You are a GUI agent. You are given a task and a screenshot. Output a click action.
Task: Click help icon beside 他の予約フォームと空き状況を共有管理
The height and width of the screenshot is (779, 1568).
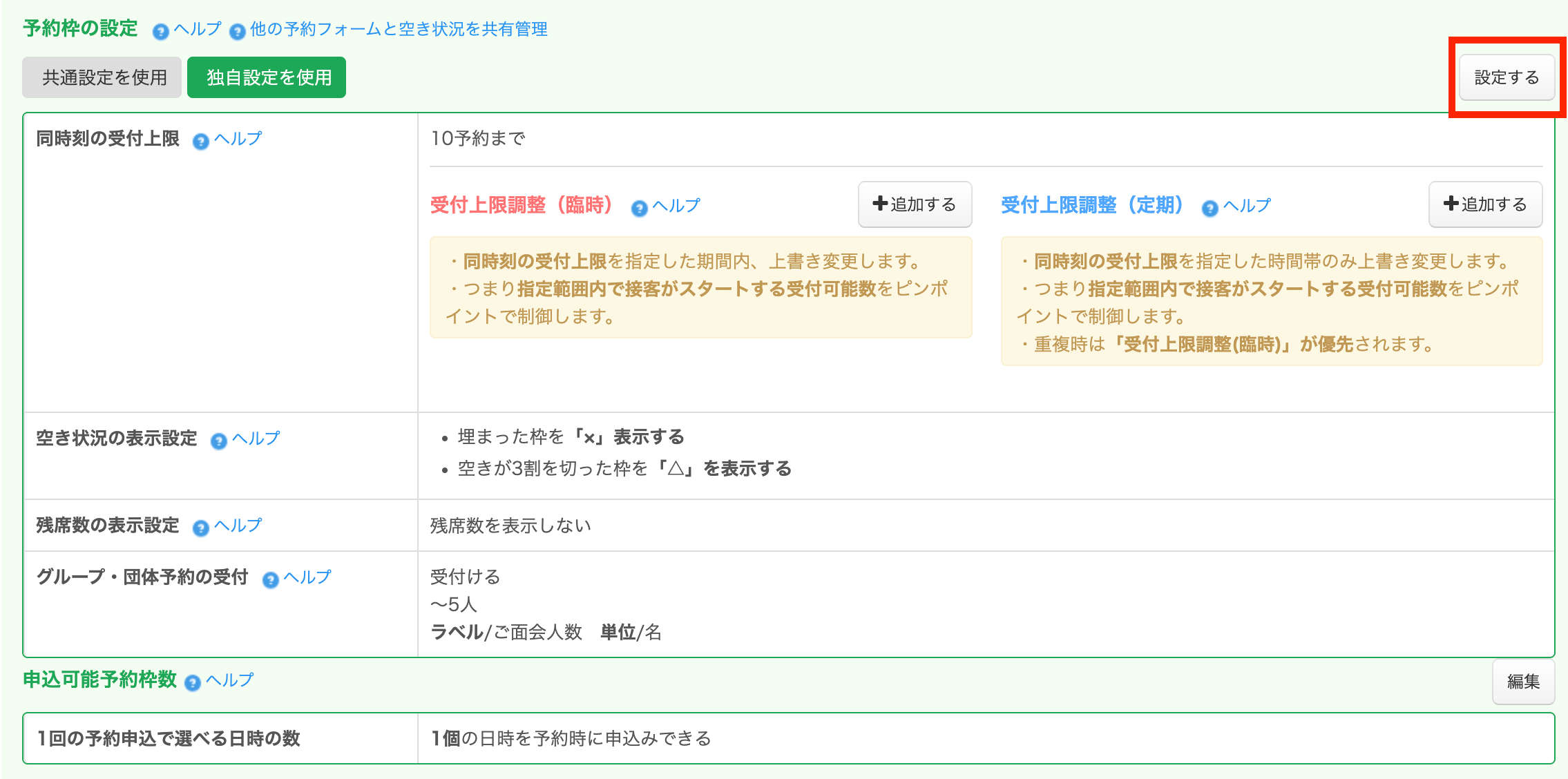[237, 31]
